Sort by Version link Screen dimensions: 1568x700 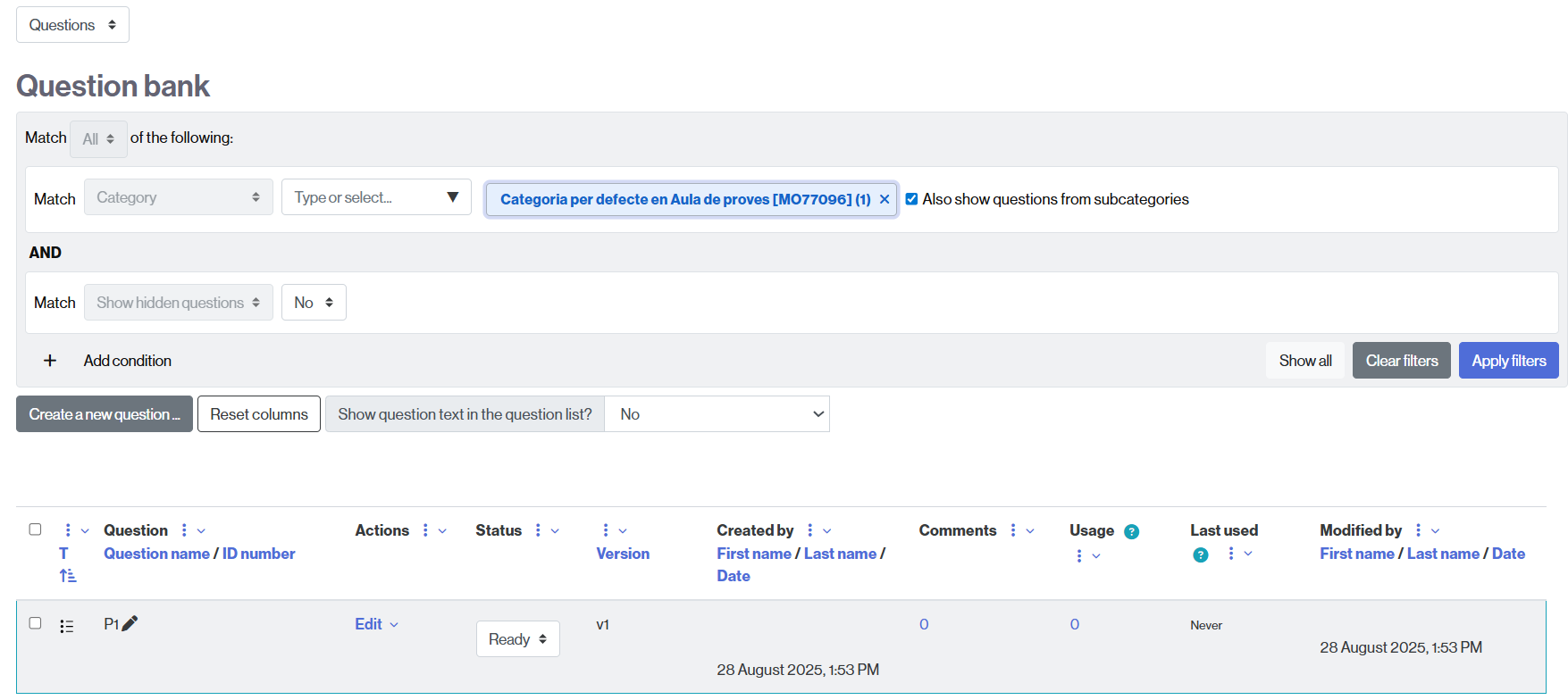point(623,554)
